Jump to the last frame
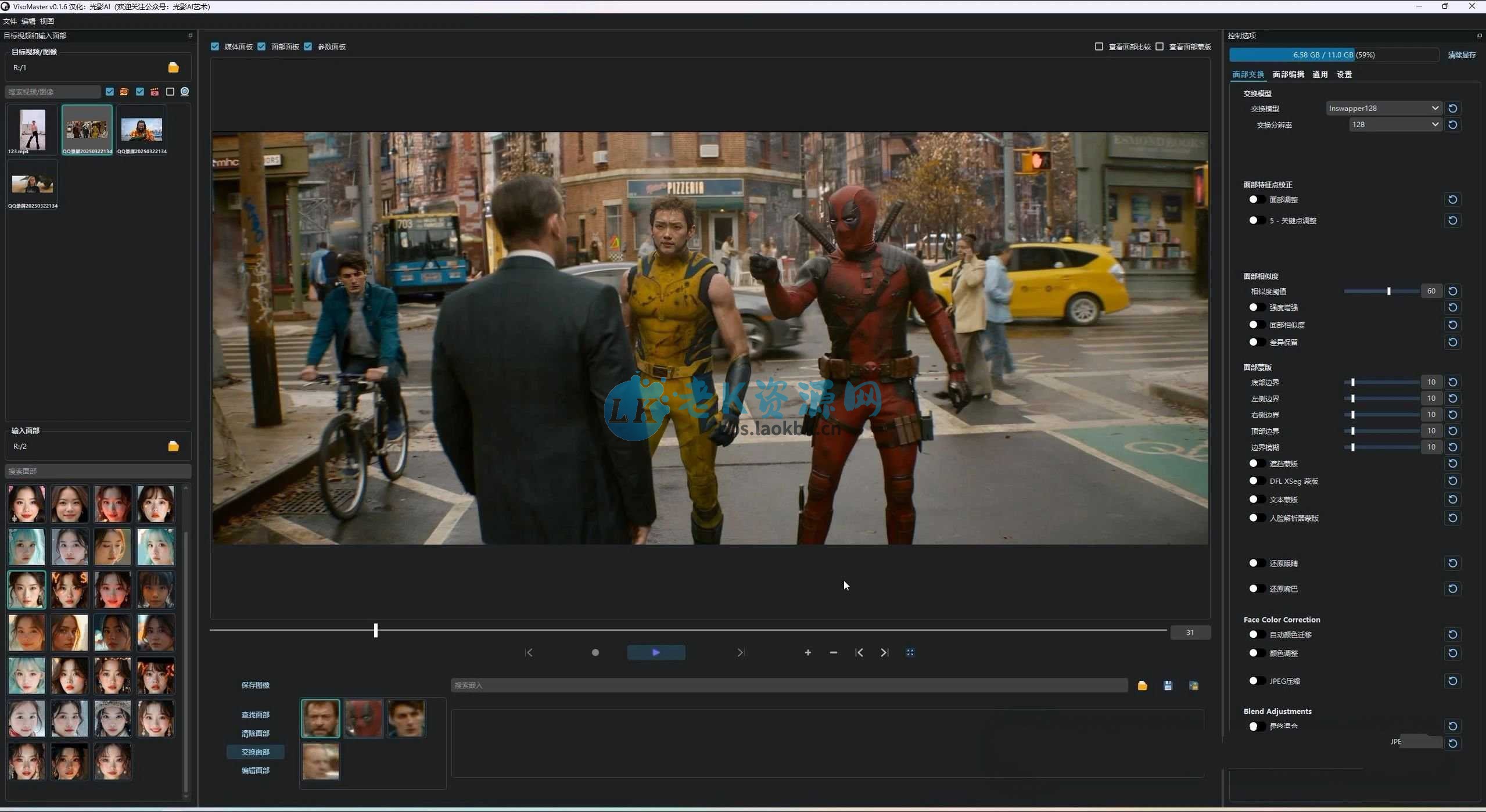Screen dimensions: 1486x812 point(740,652)
